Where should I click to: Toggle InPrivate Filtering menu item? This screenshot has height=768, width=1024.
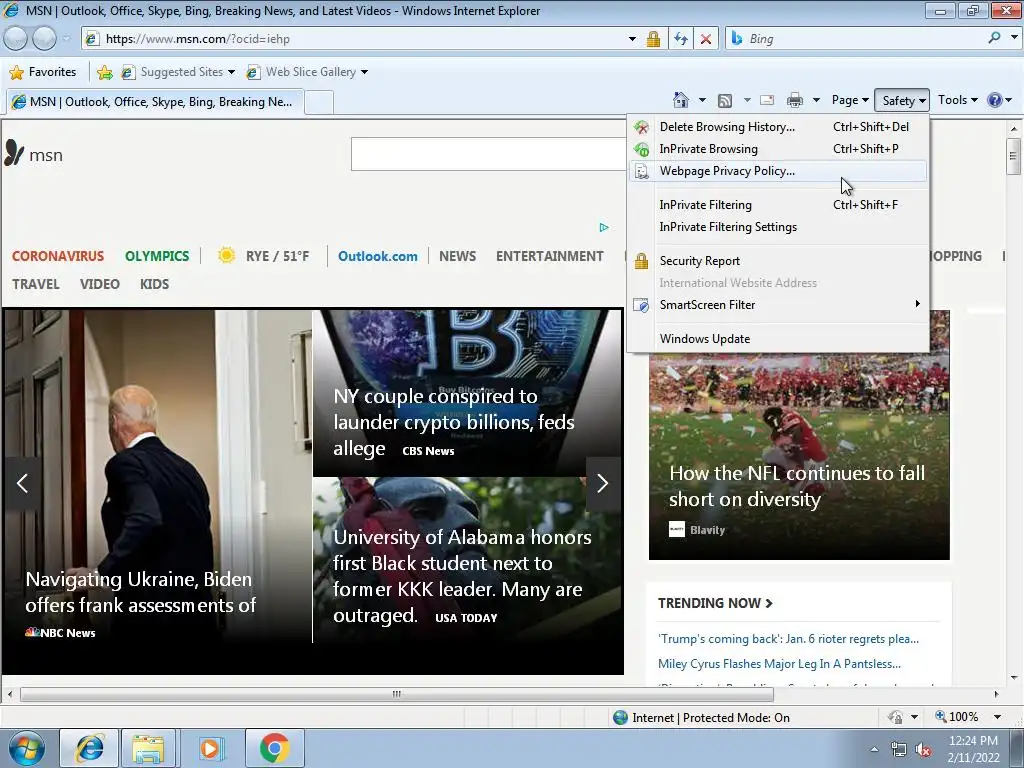(x=778, y=205)
